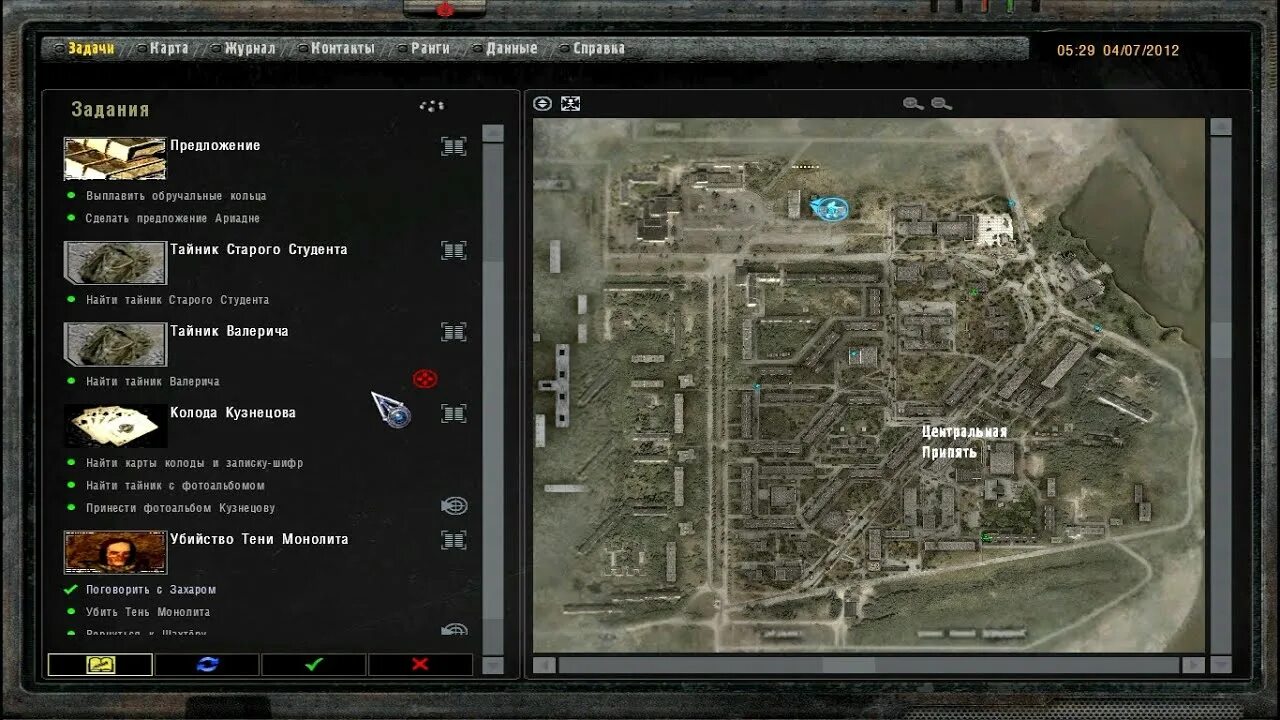Click the red X filter button
Image resolution: width=1280 pixels, height=720 pixels.
pyautogui.click(x=420, y=664)
